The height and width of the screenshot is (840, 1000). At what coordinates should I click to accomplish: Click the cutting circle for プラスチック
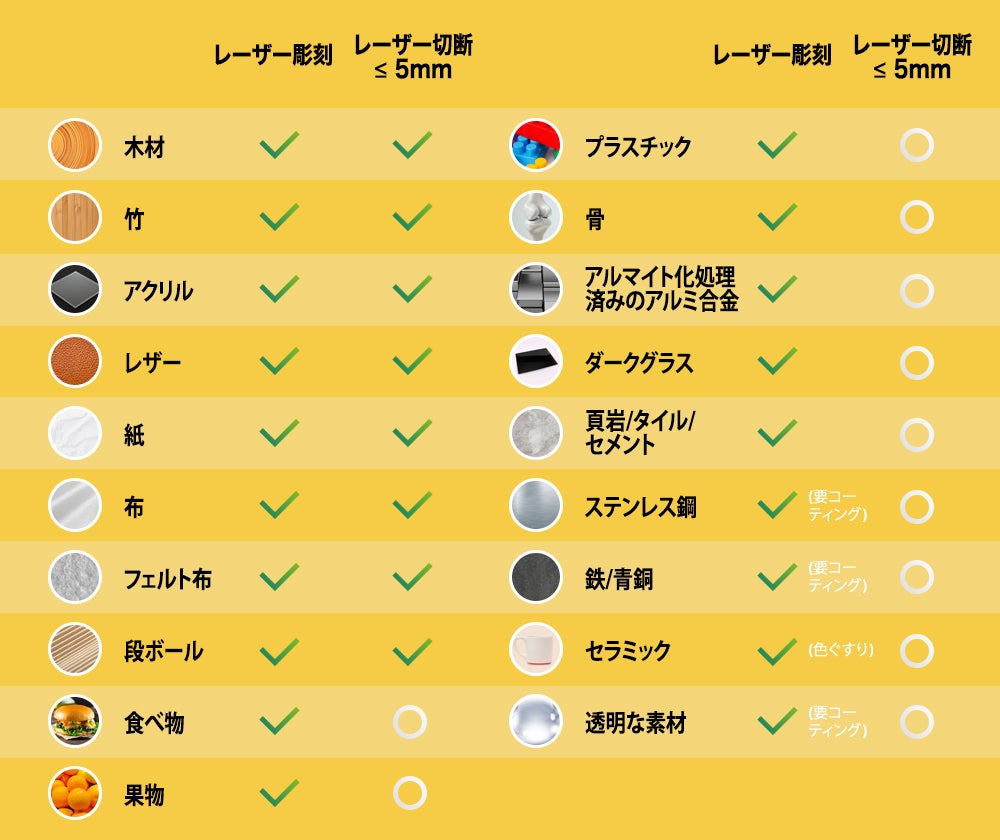[x=916, y=146]
